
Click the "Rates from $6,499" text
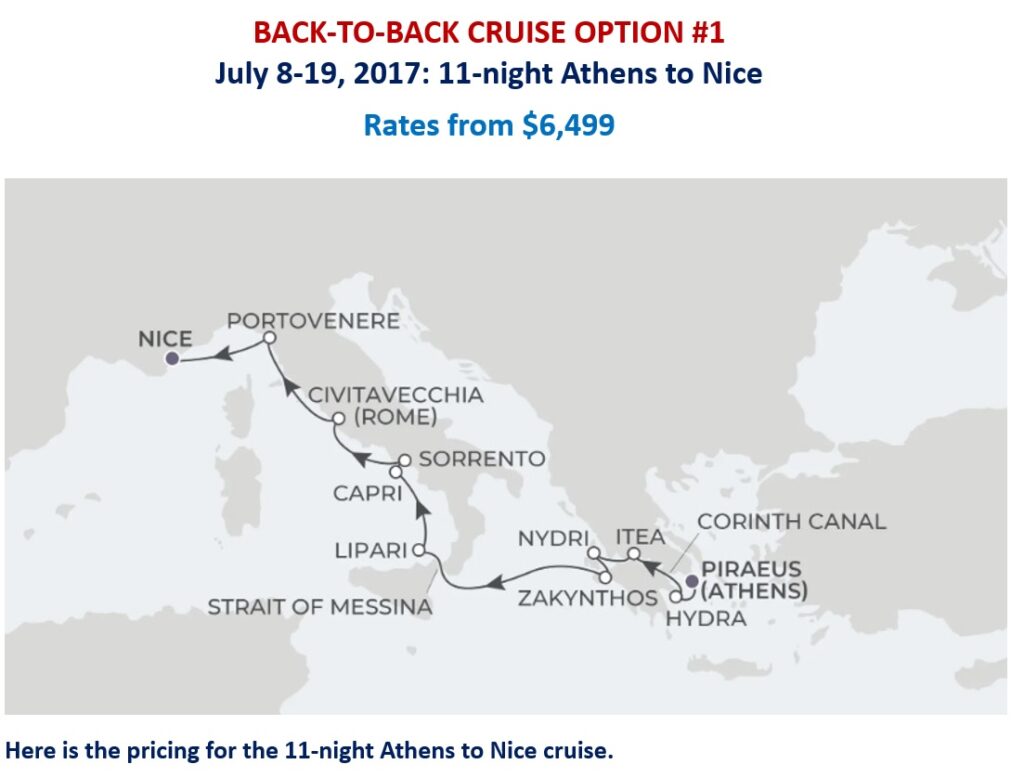coord(488,126)
